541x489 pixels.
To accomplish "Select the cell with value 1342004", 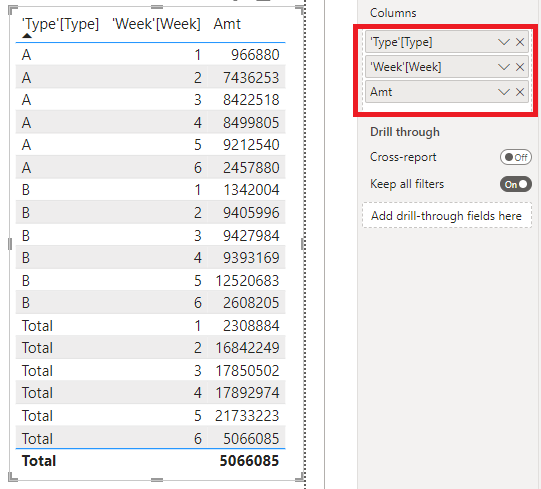I will (251, 190).
